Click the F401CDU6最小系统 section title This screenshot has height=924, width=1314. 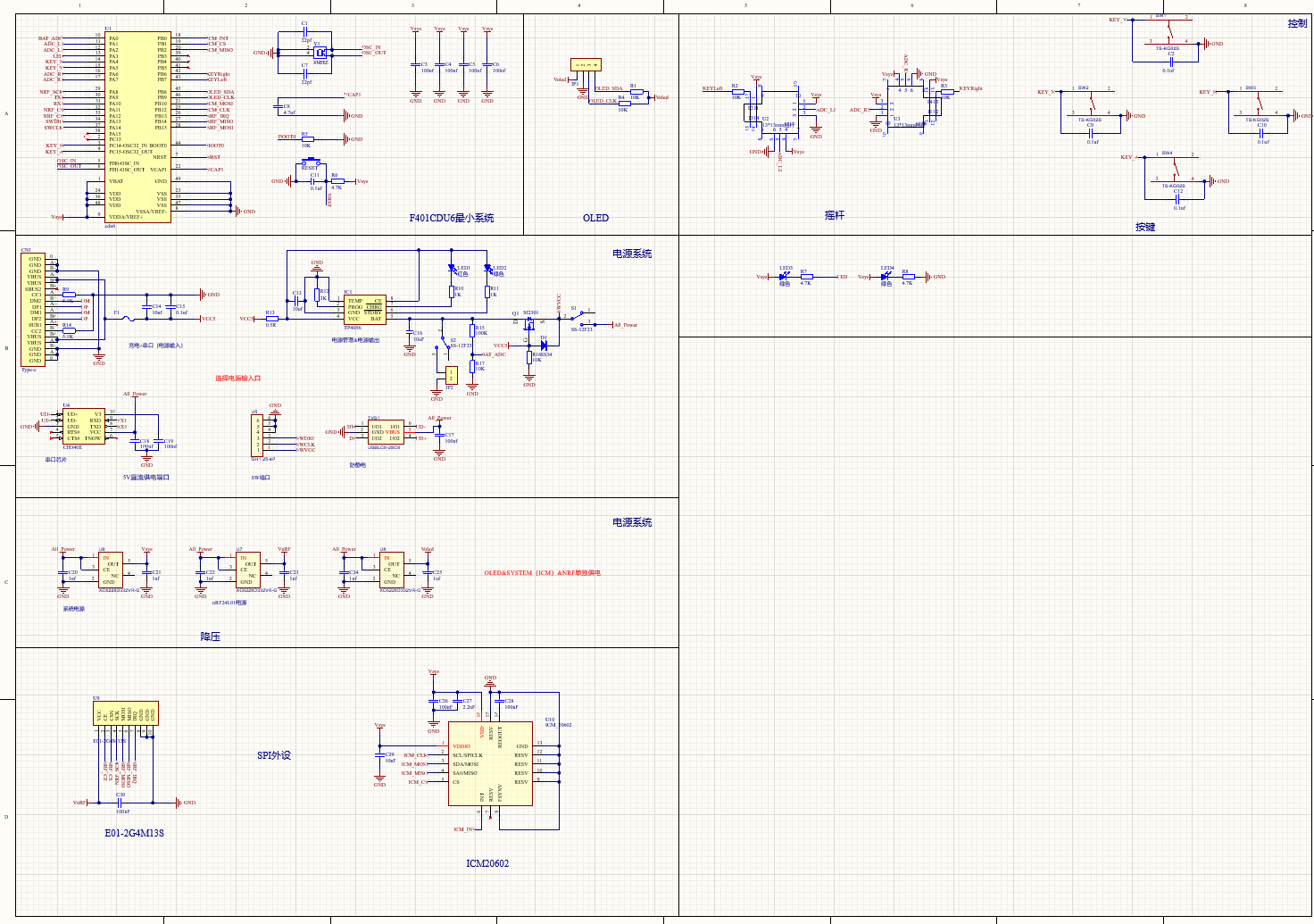[451, 218]
